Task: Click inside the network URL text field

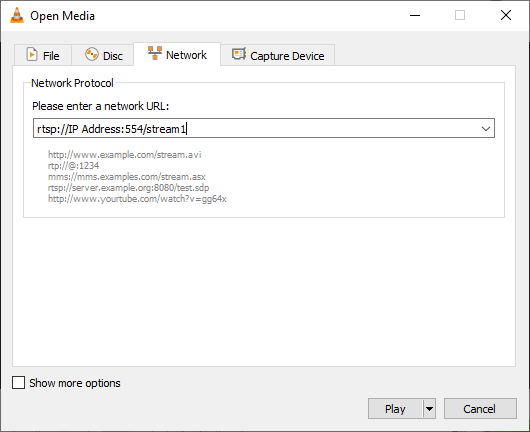Action: 256,128
